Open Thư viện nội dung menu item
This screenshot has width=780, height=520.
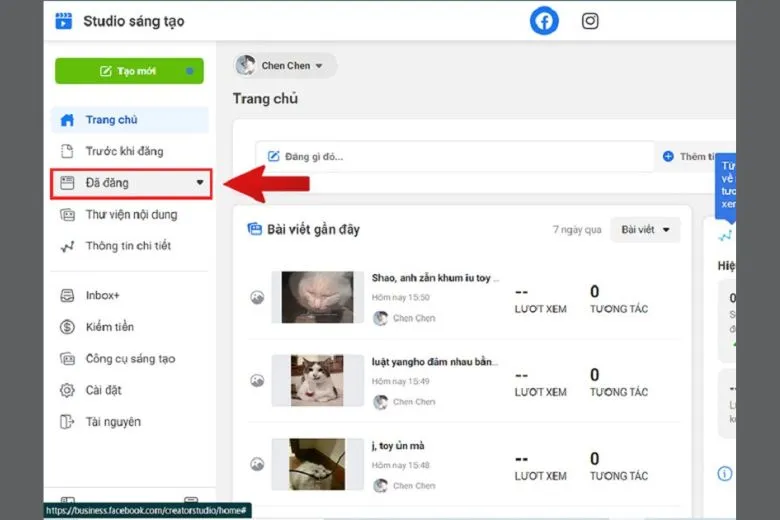point(131,214)
